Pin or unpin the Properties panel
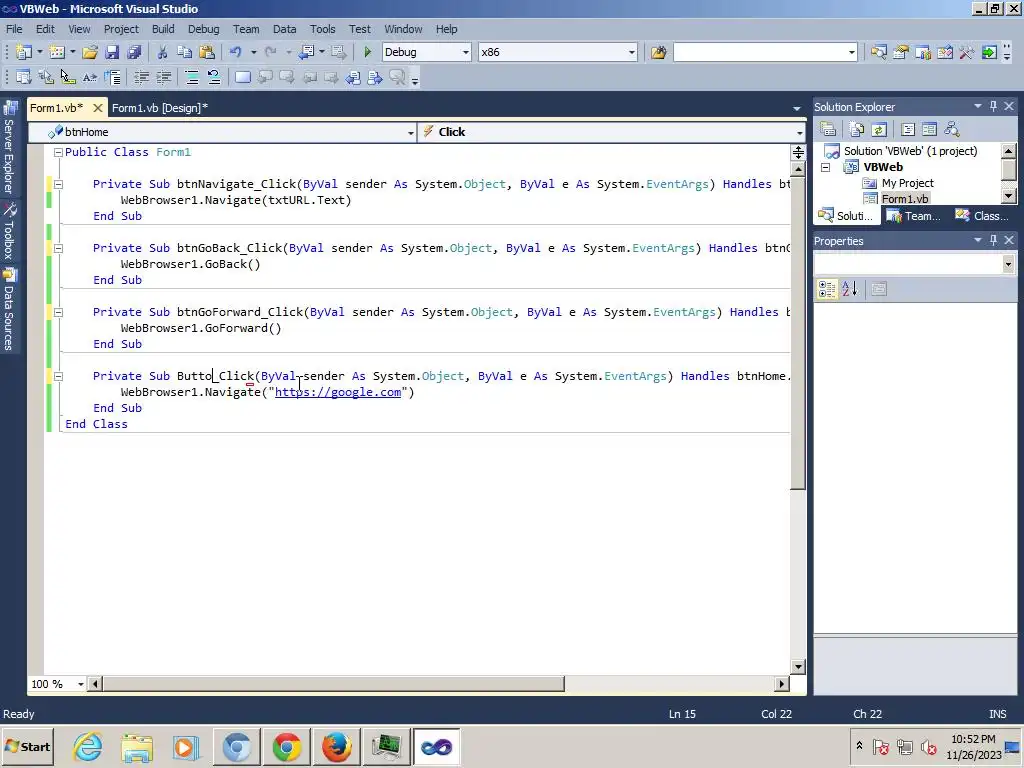This screenshot has width=1024, height=768. point(993,240)
